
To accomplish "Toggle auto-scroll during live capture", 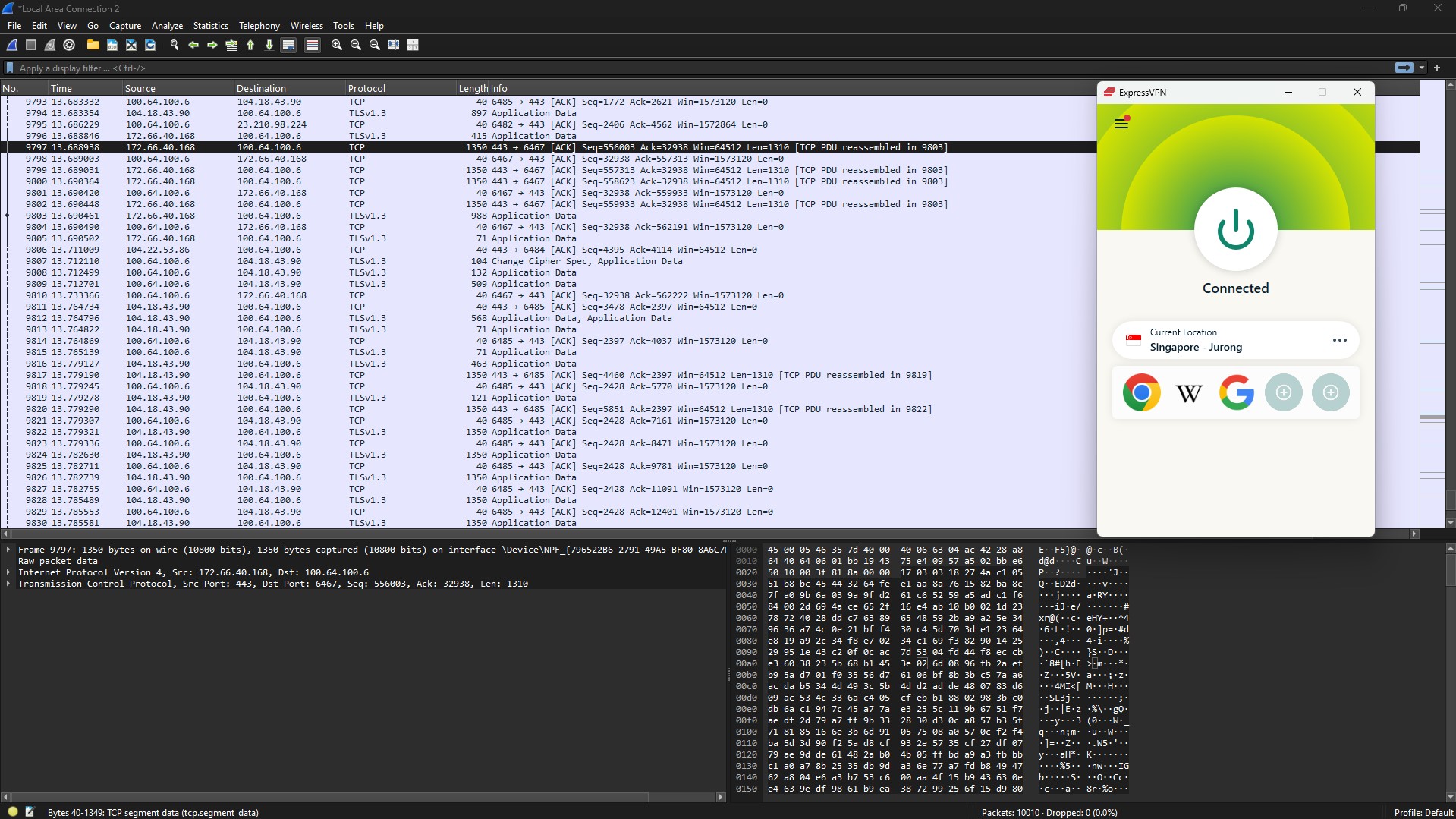I will [288, 46].
